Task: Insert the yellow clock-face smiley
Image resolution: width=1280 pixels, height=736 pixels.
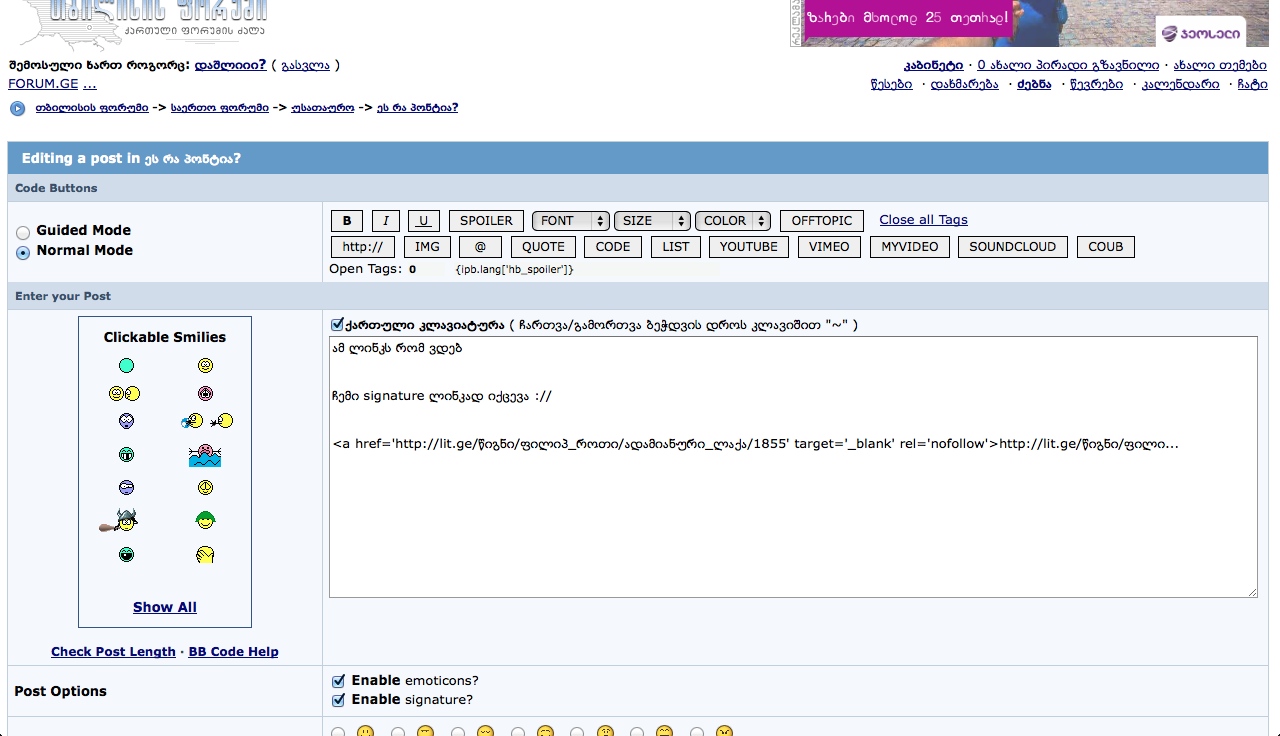Action: point(205,488)
